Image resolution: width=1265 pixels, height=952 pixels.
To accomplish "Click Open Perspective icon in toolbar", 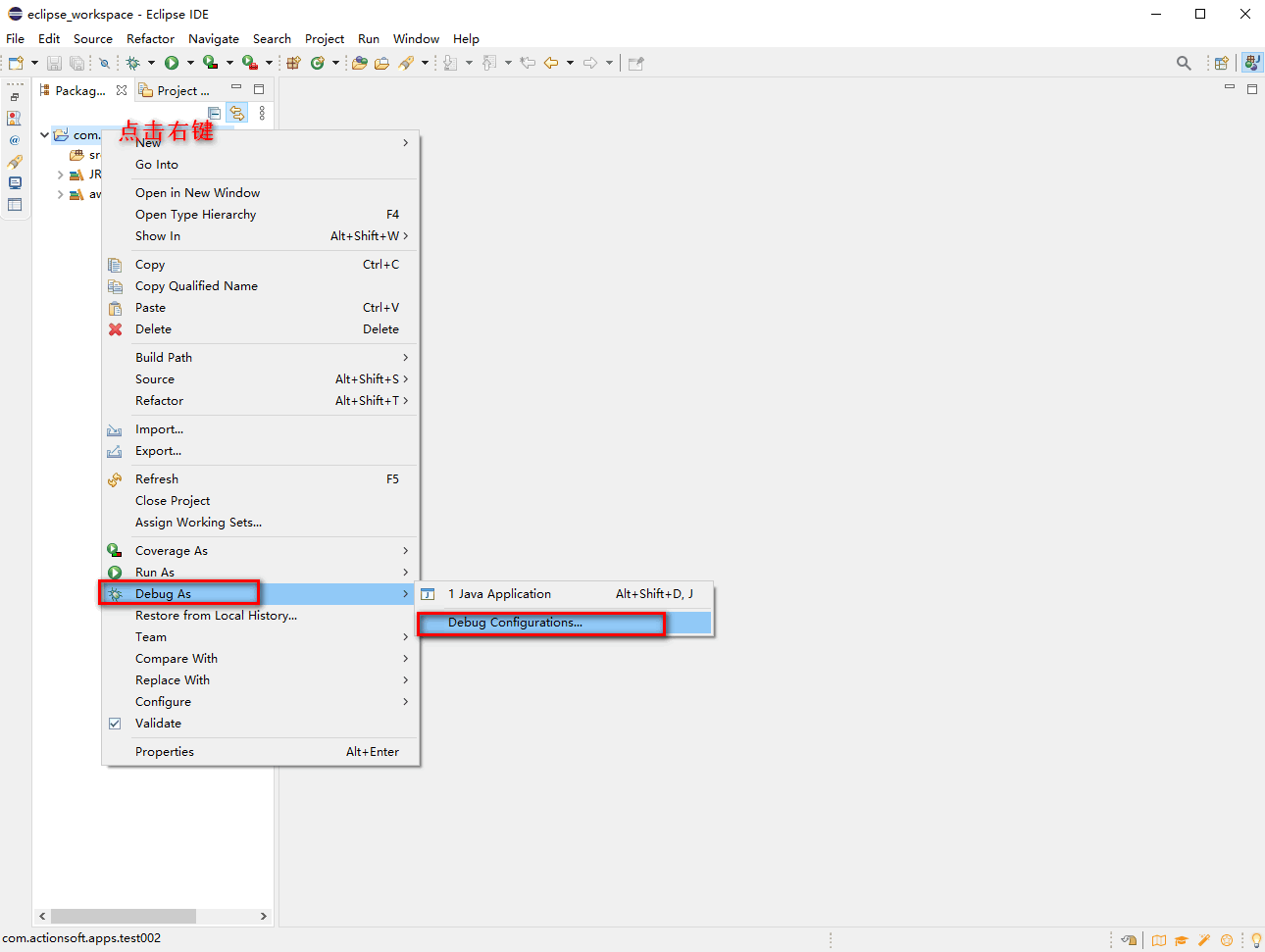I will pyautogui.click(x=1221, y=63).
